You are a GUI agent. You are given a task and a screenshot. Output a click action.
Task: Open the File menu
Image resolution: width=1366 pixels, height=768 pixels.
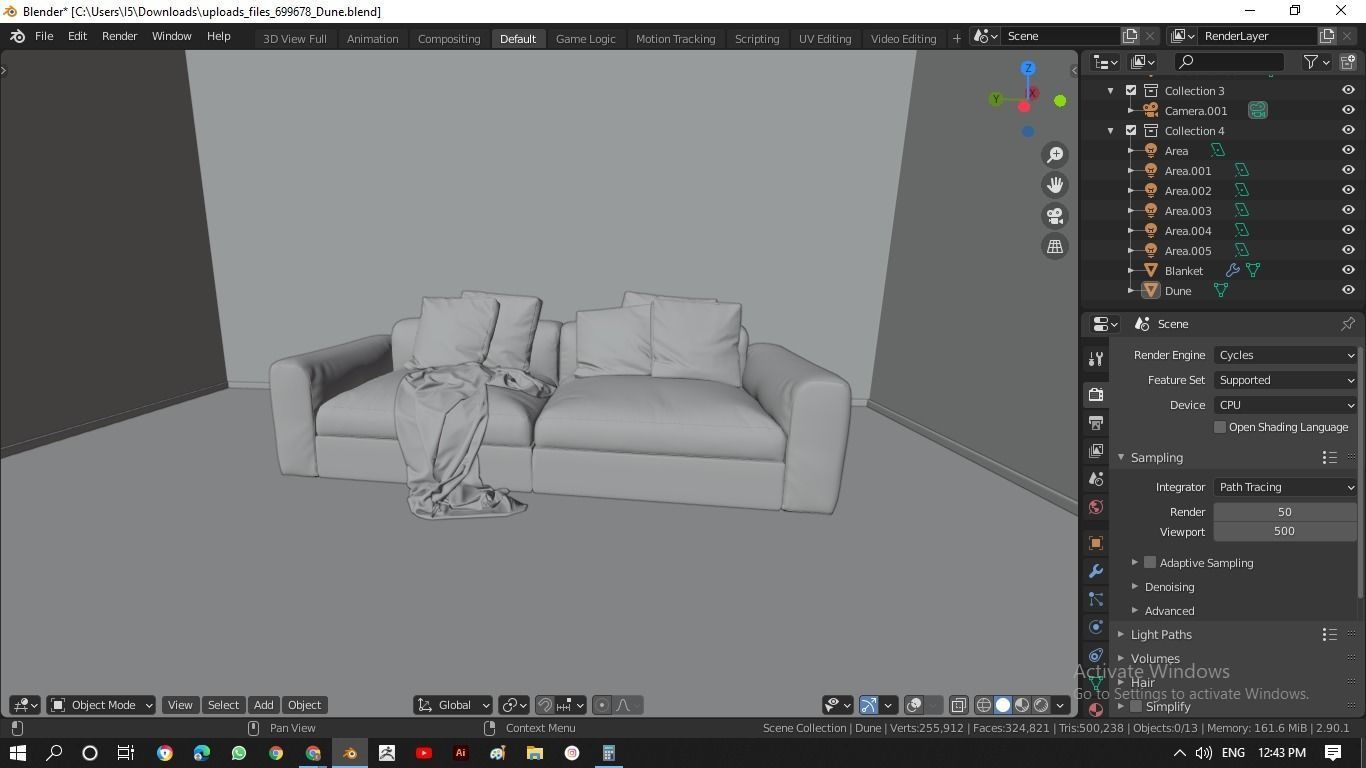[x=44, y=36]
